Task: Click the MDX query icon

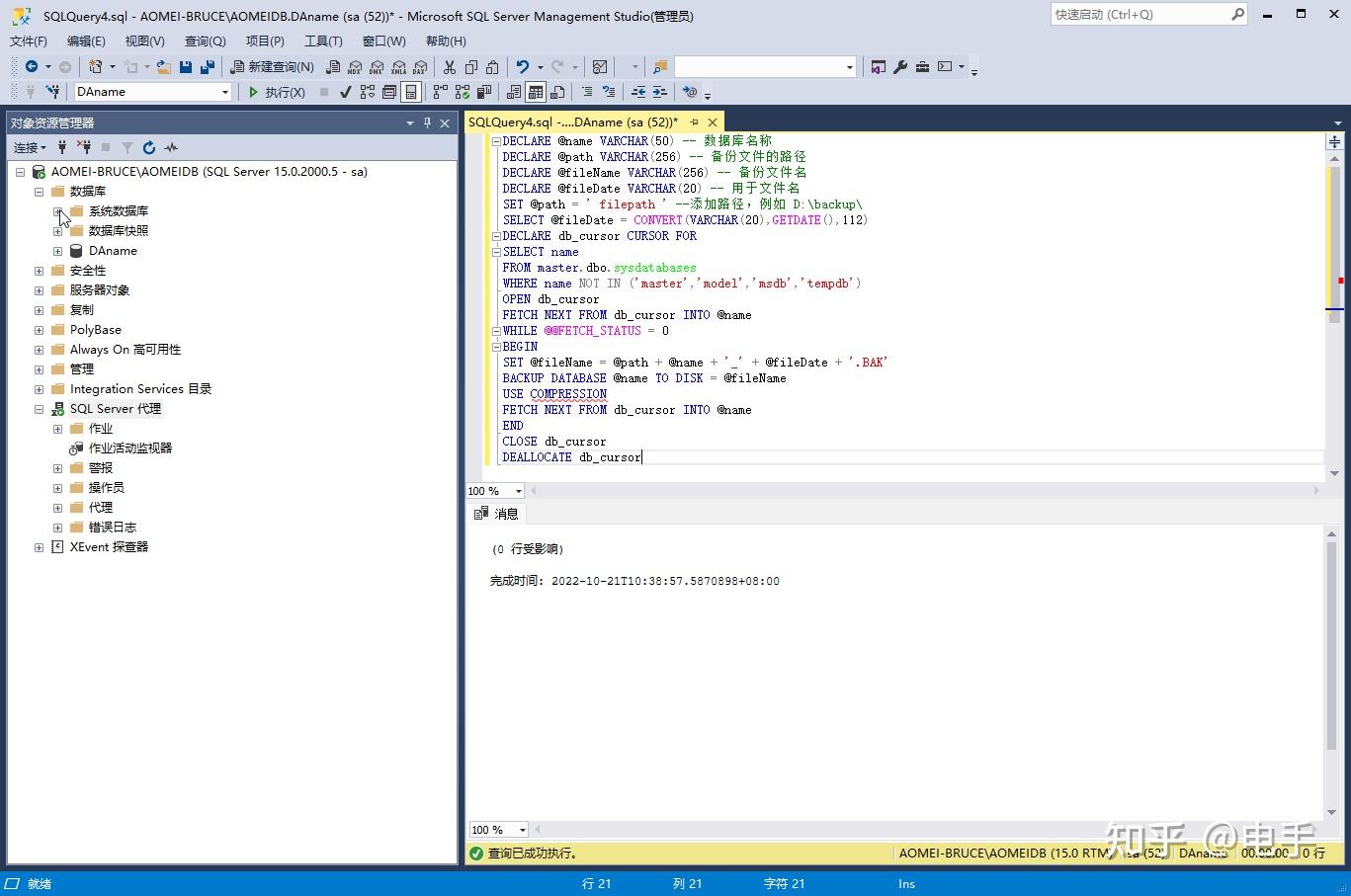Action: point(355,67)
